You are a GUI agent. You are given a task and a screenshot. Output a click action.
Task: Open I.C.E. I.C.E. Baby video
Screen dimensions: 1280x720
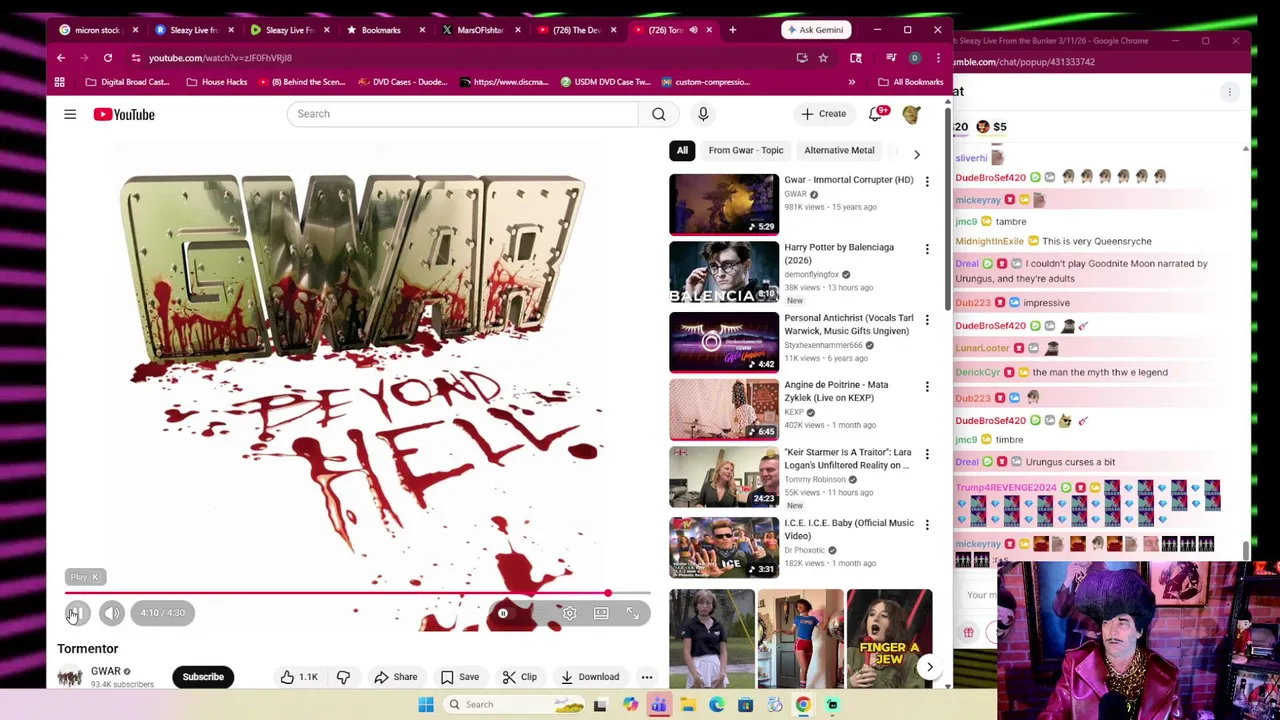pos(724,546)
